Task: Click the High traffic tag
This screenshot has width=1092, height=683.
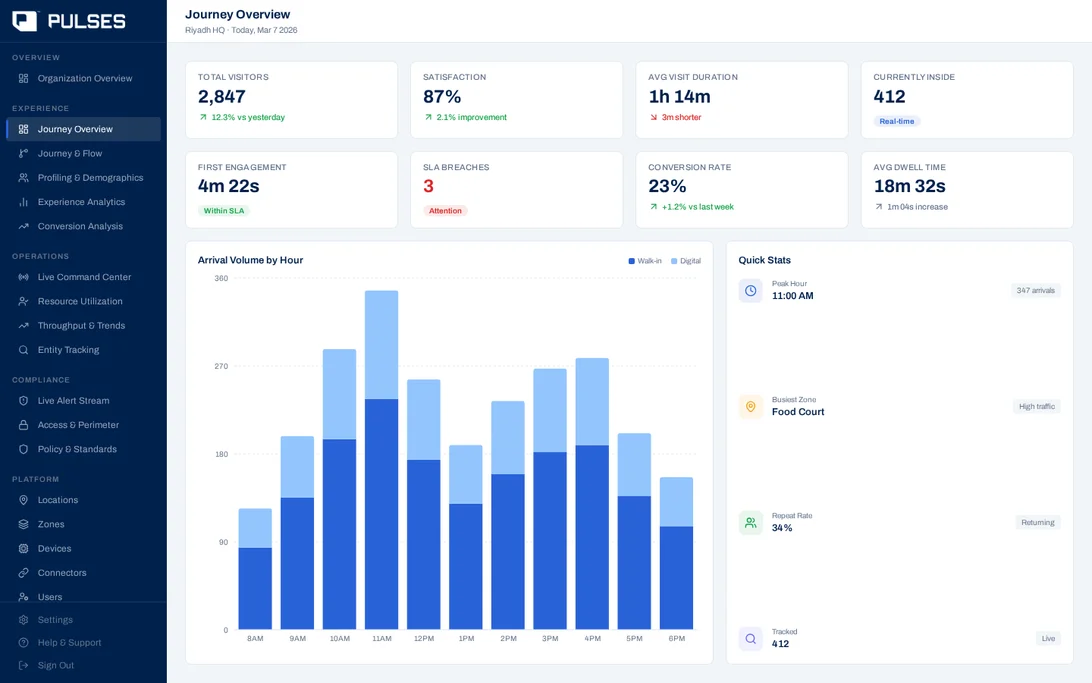Action: click(x=1037, y=407)
